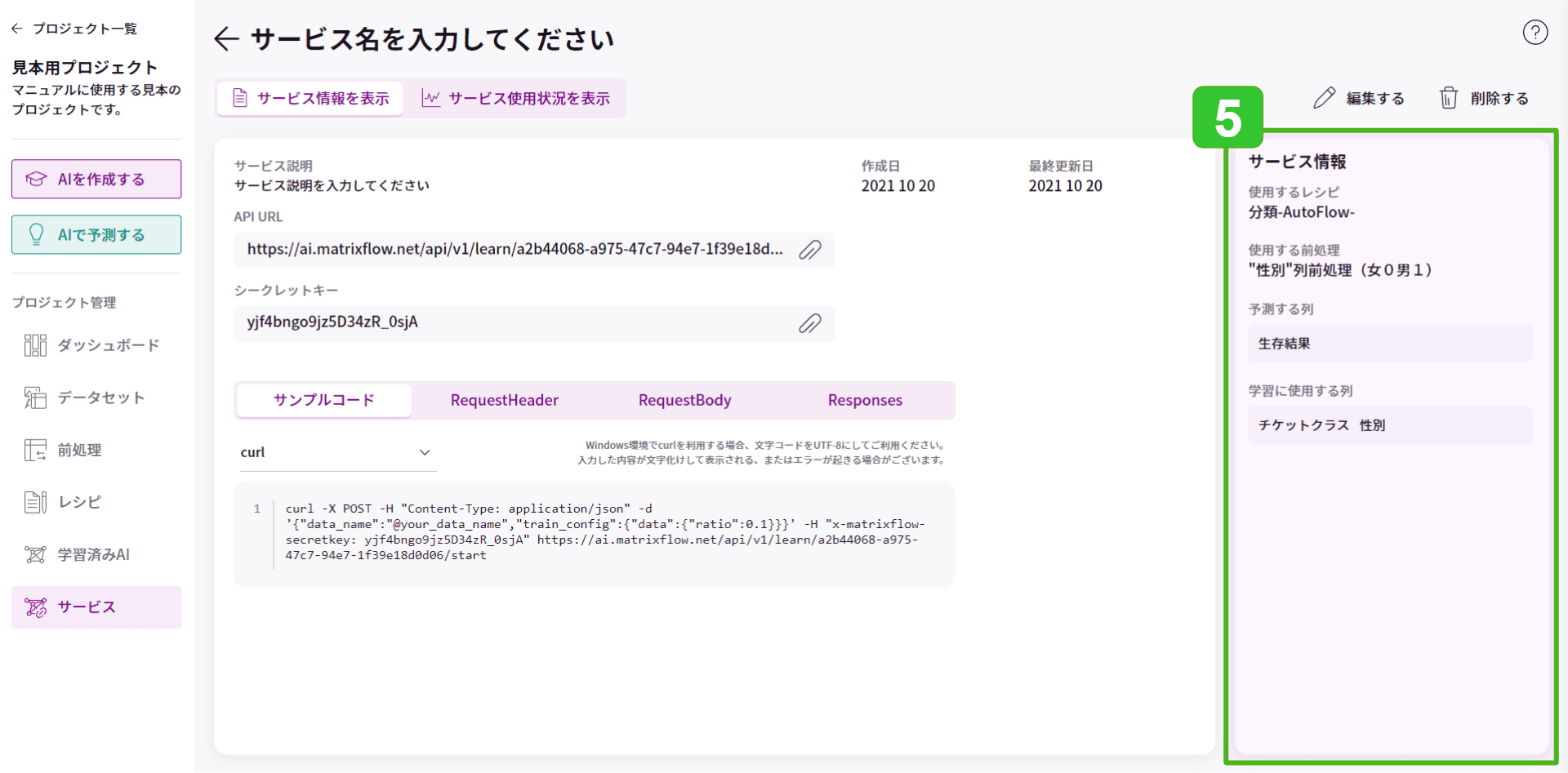Click the サービス情報 panel heading

pos(1297,162)
